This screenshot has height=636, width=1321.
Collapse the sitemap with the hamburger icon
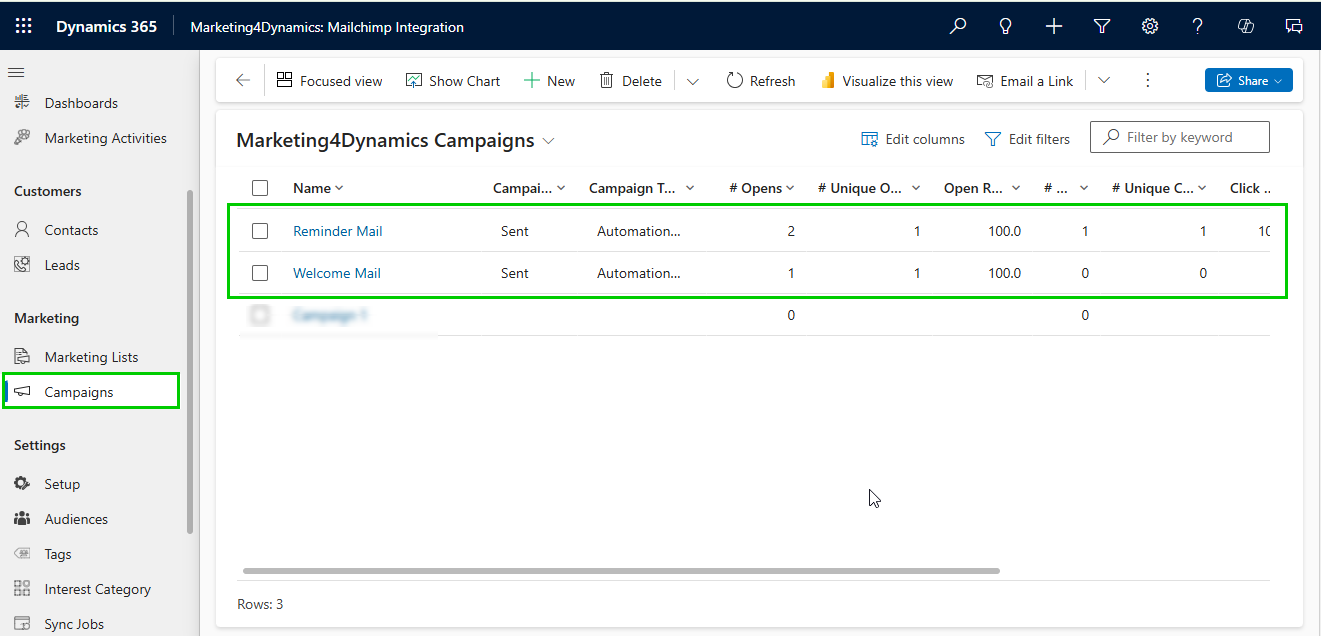(x=15, y=71)
